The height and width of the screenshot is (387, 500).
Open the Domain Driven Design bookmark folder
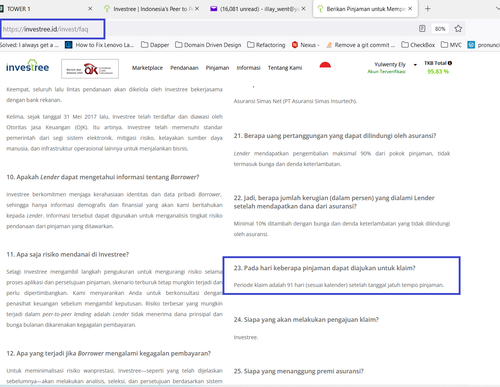tap(208, 45)
